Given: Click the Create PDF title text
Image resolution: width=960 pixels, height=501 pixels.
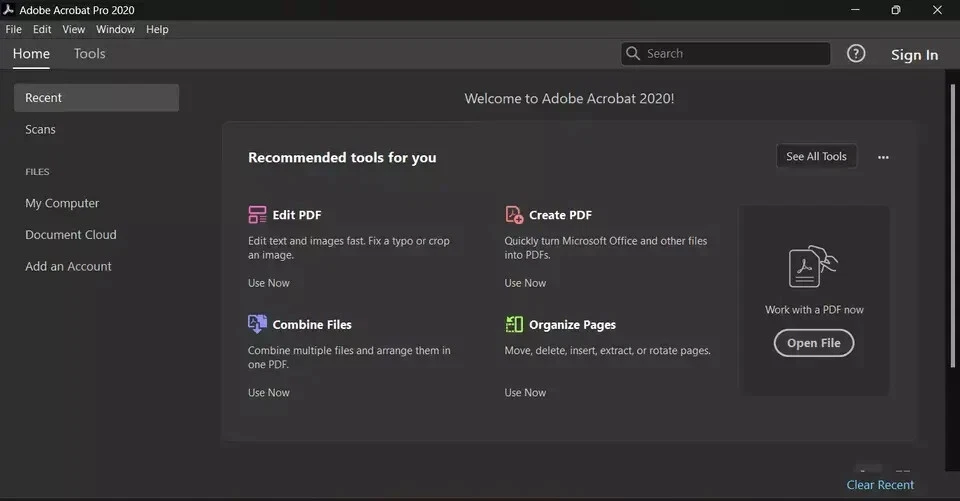Looking at the screenshot, I should pos(560,215).
